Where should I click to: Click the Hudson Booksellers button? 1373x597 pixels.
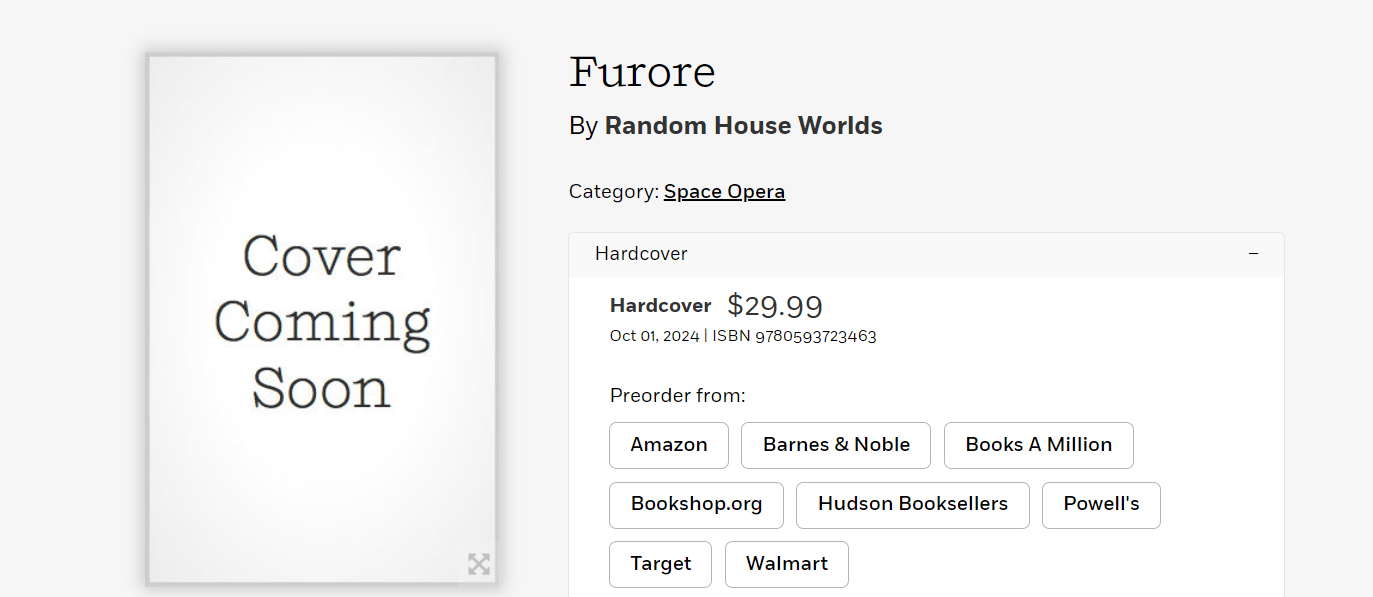pyautogui.click(x=912, y=504)
